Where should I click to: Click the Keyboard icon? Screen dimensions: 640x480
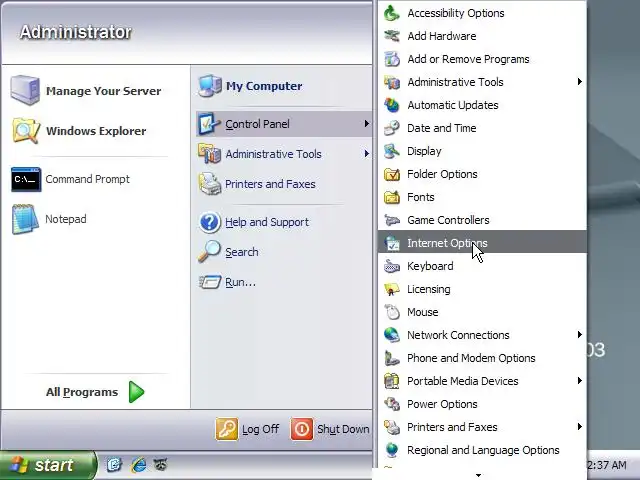[392, 266]
